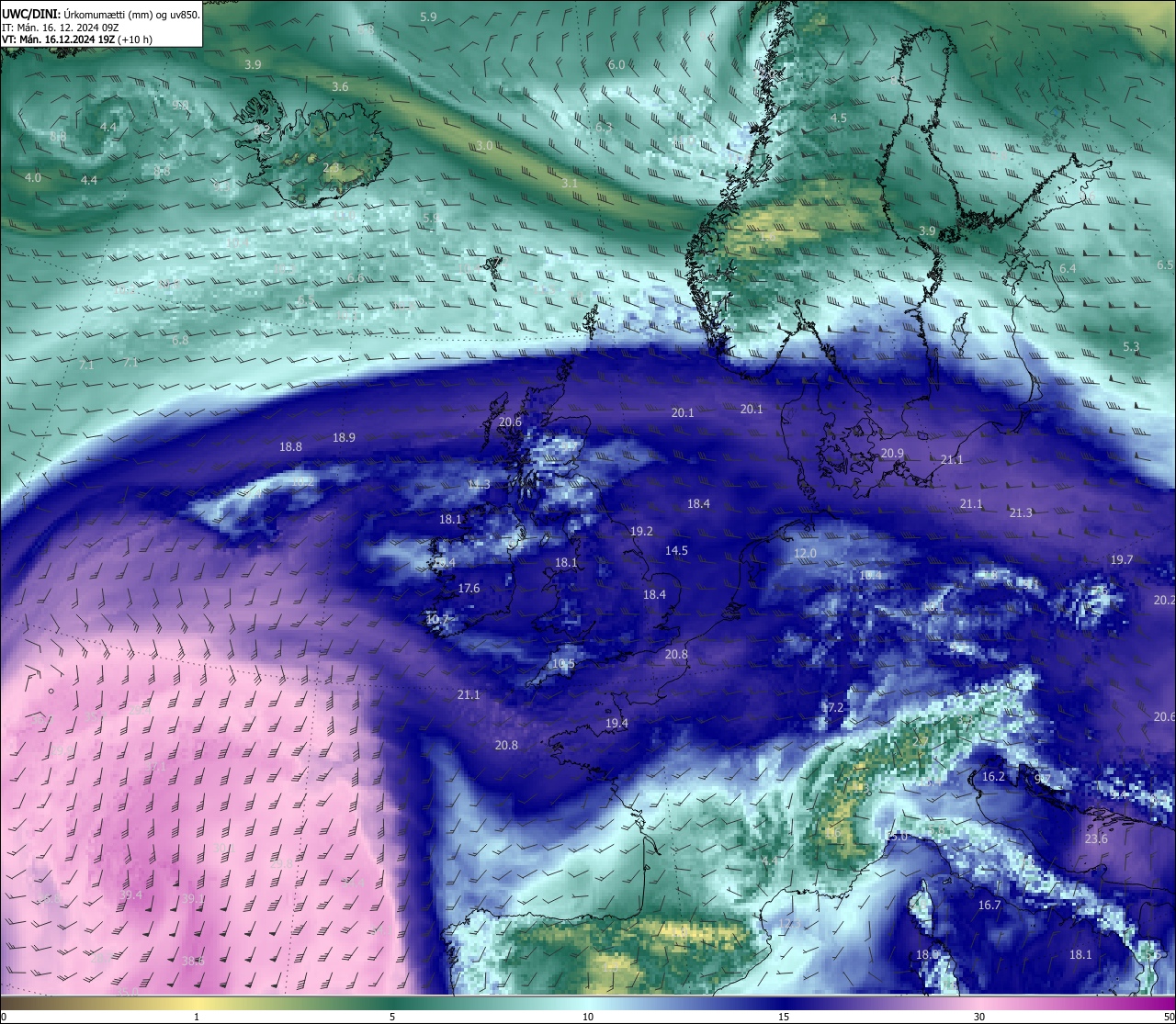
Task: Click the 6.4 value label over Finland
Action: pos(1068,268)
